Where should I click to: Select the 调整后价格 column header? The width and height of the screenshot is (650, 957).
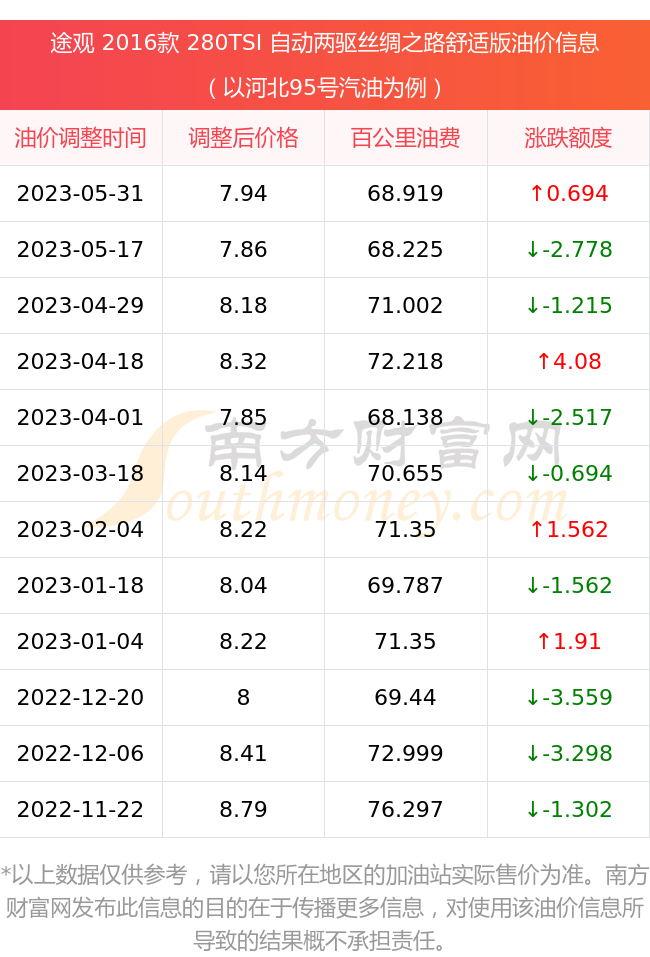[244, 138]
